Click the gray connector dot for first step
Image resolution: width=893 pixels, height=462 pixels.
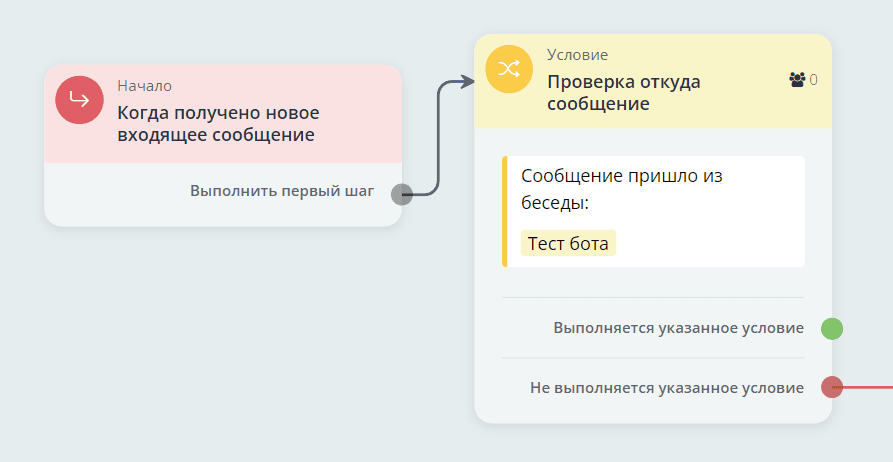coord(401,194)
